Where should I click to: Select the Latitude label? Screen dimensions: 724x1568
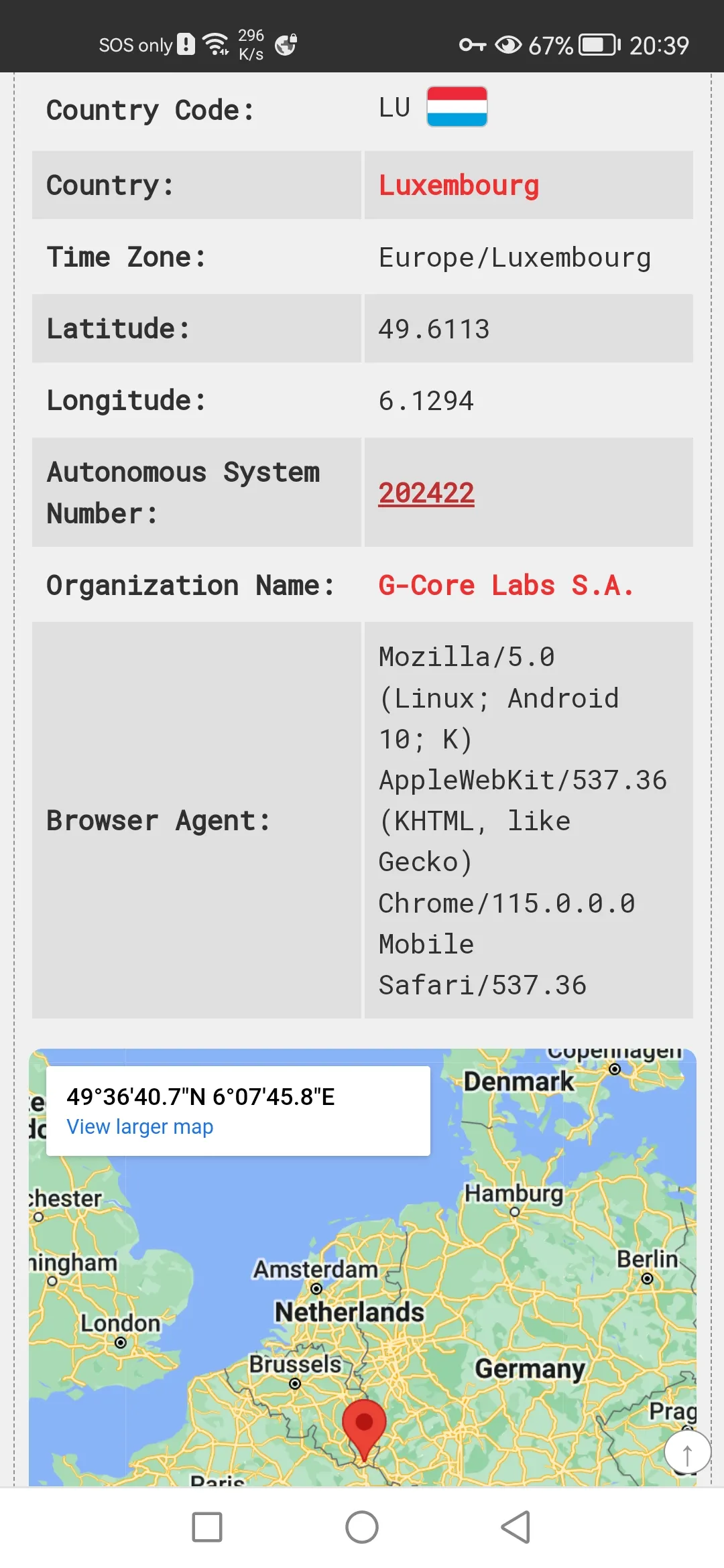tap(119, 329)
